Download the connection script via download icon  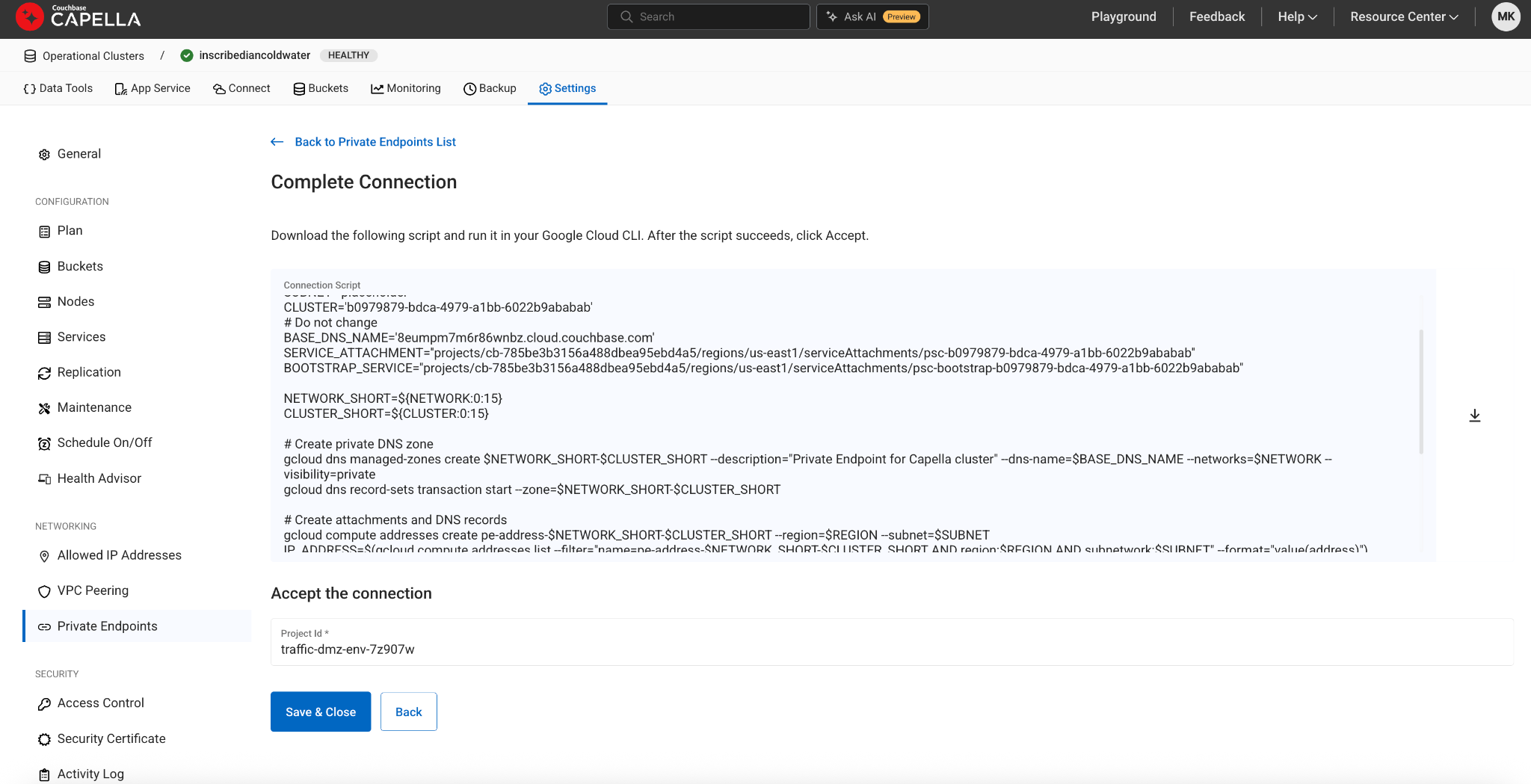[x=1474, y=416]
